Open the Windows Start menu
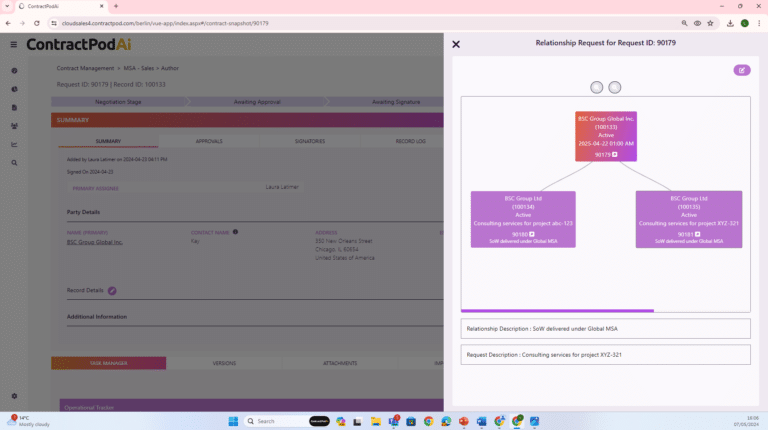The image size is (768, 430). (x=233, y=421)
